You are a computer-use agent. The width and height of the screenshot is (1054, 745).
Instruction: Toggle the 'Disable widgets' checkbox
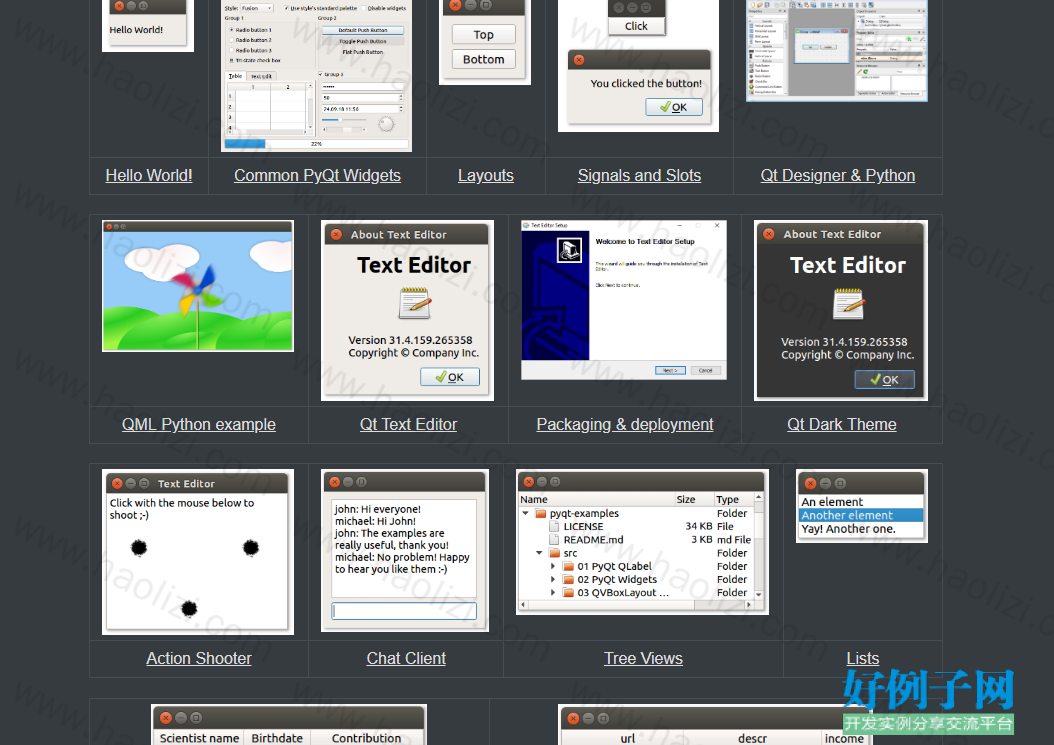(384, 8)
